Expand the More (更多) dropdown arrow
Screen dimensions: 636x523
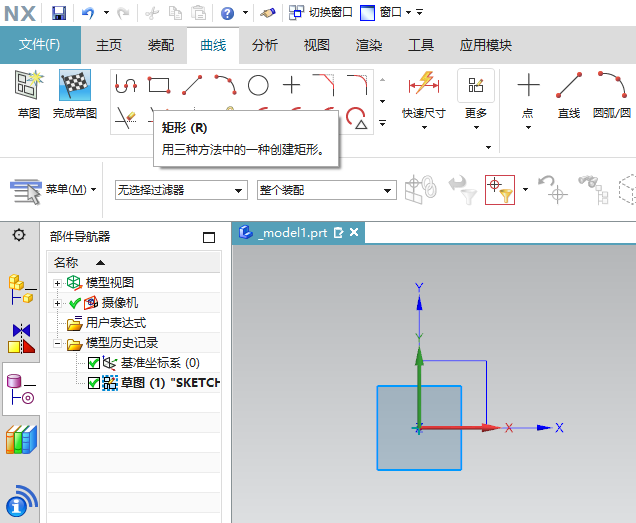(476, 127)
